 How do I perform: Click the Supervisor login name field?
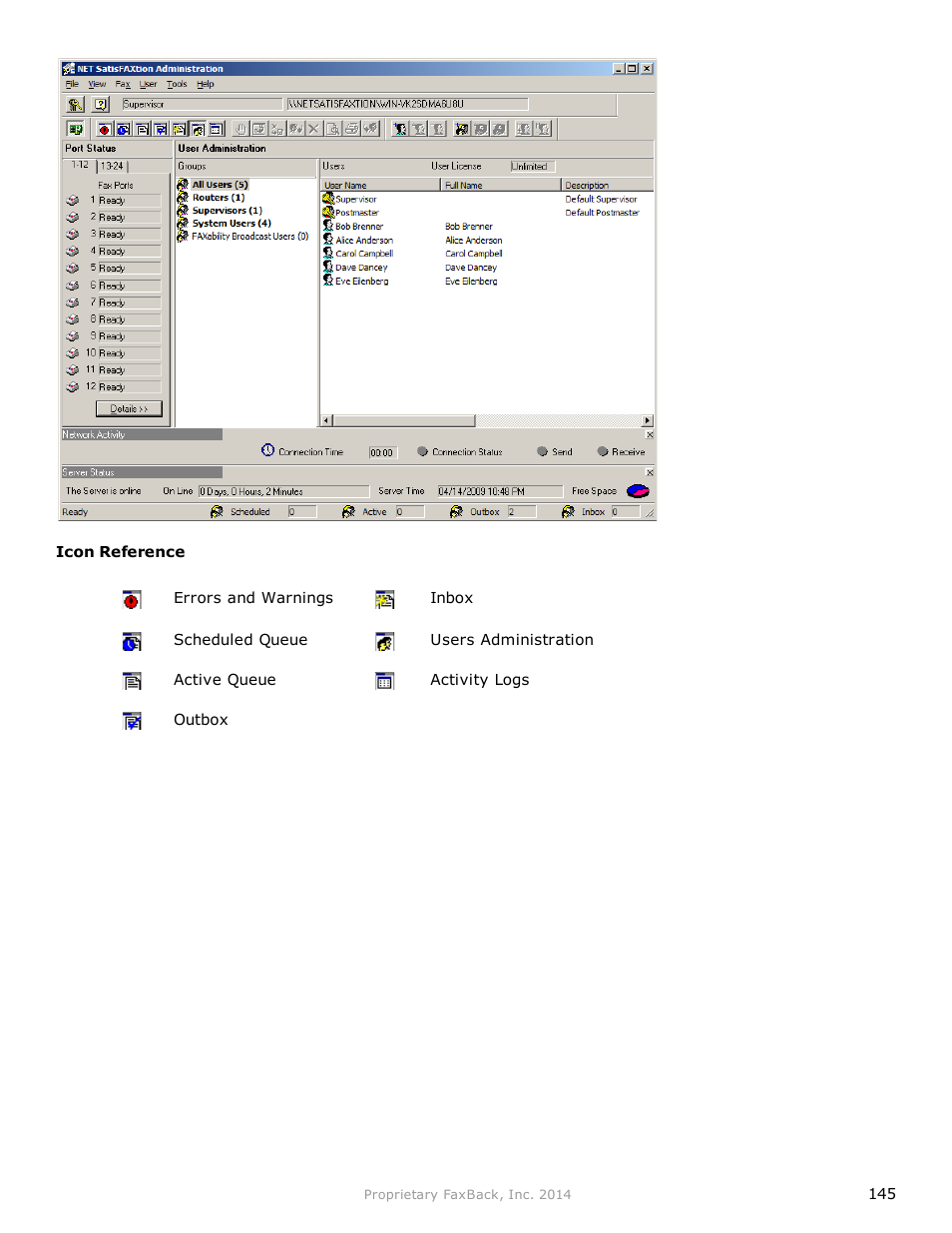point(202,104)
